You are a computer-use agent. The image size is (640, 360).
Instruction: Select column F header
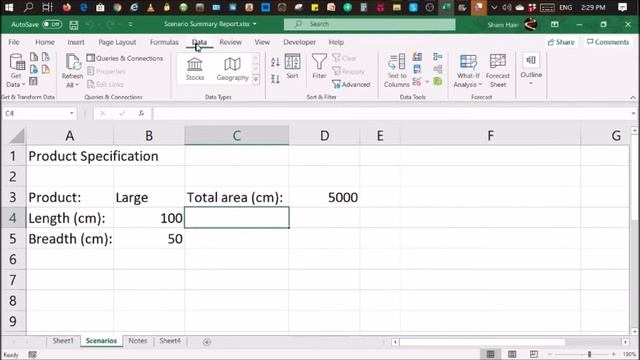tap(490, 136)
